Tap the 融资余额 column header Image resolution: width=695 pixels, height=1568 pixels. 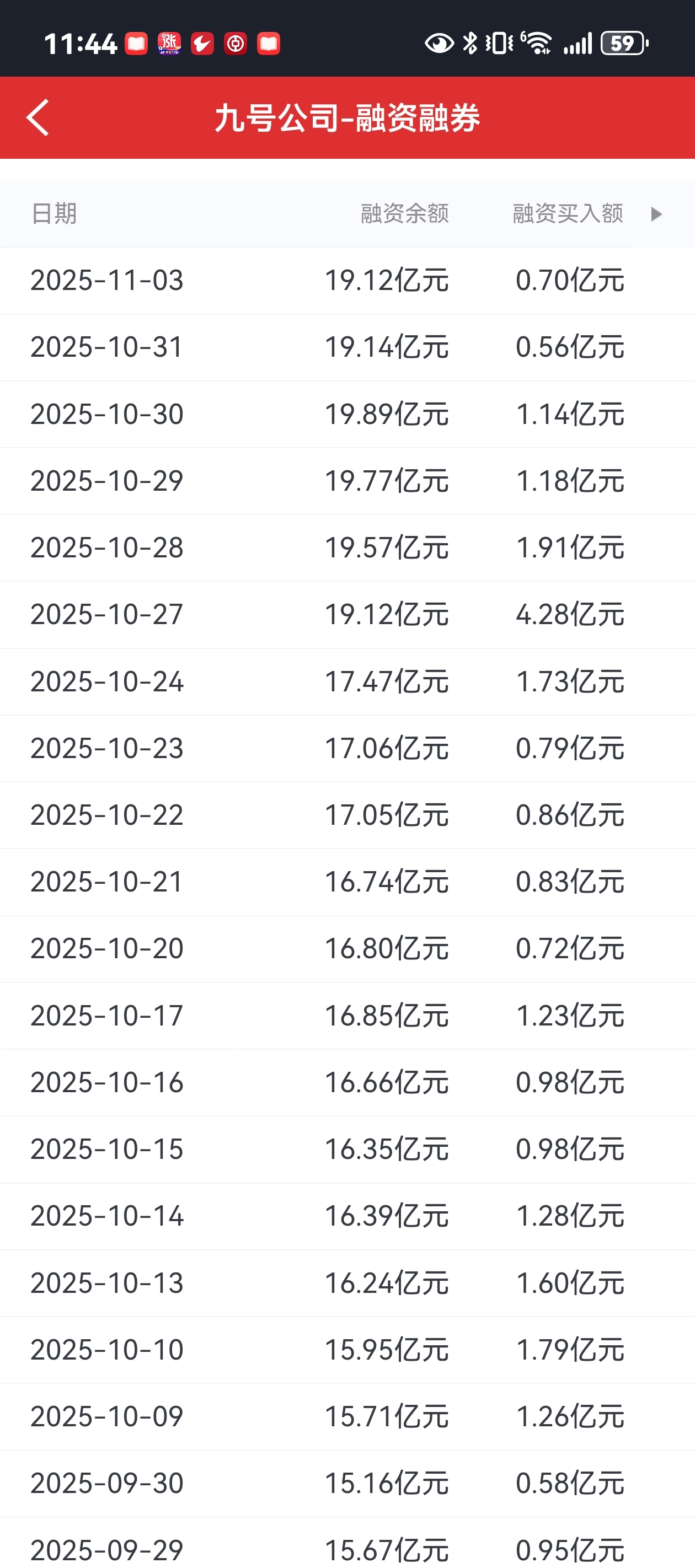pyautogui.click(x=404, y=214)
